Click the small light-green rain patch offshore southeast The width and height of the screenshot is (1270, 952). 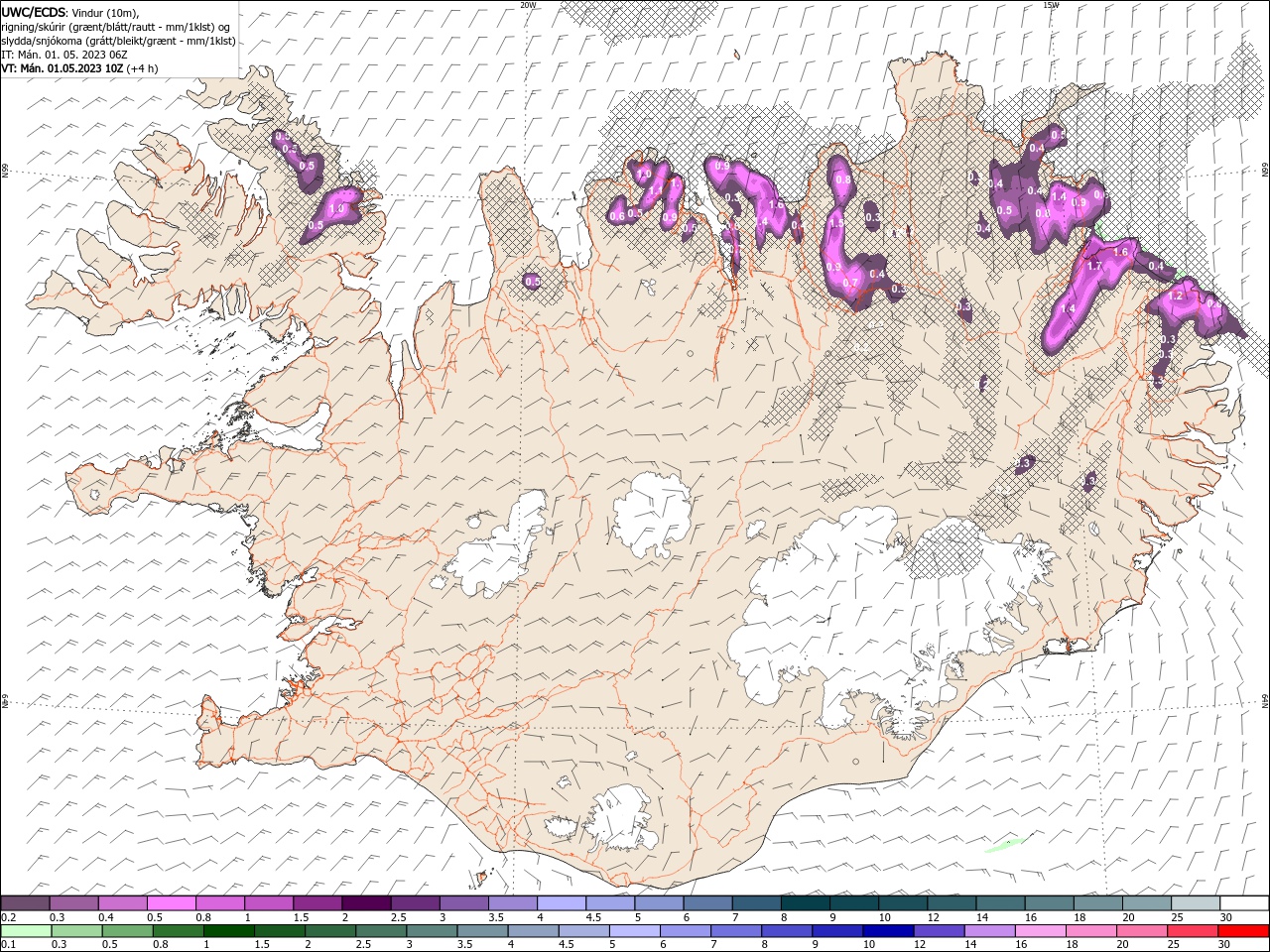pyautogui.click(x=1005, y=845)
